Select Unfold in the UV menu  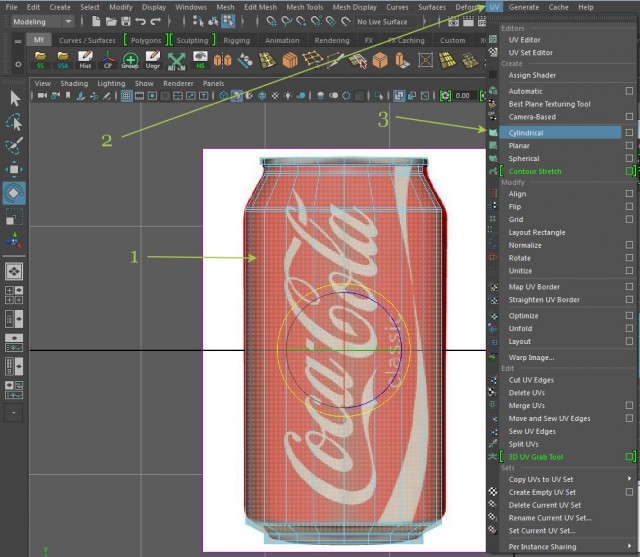coord(520,328)
